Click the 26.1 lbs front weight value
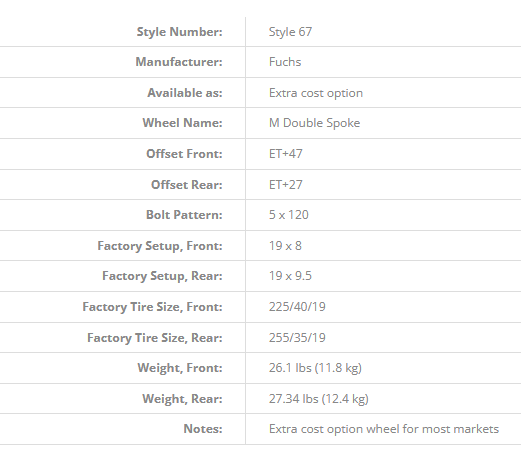This screenshot has height=452, width=521. pos(315,368)
